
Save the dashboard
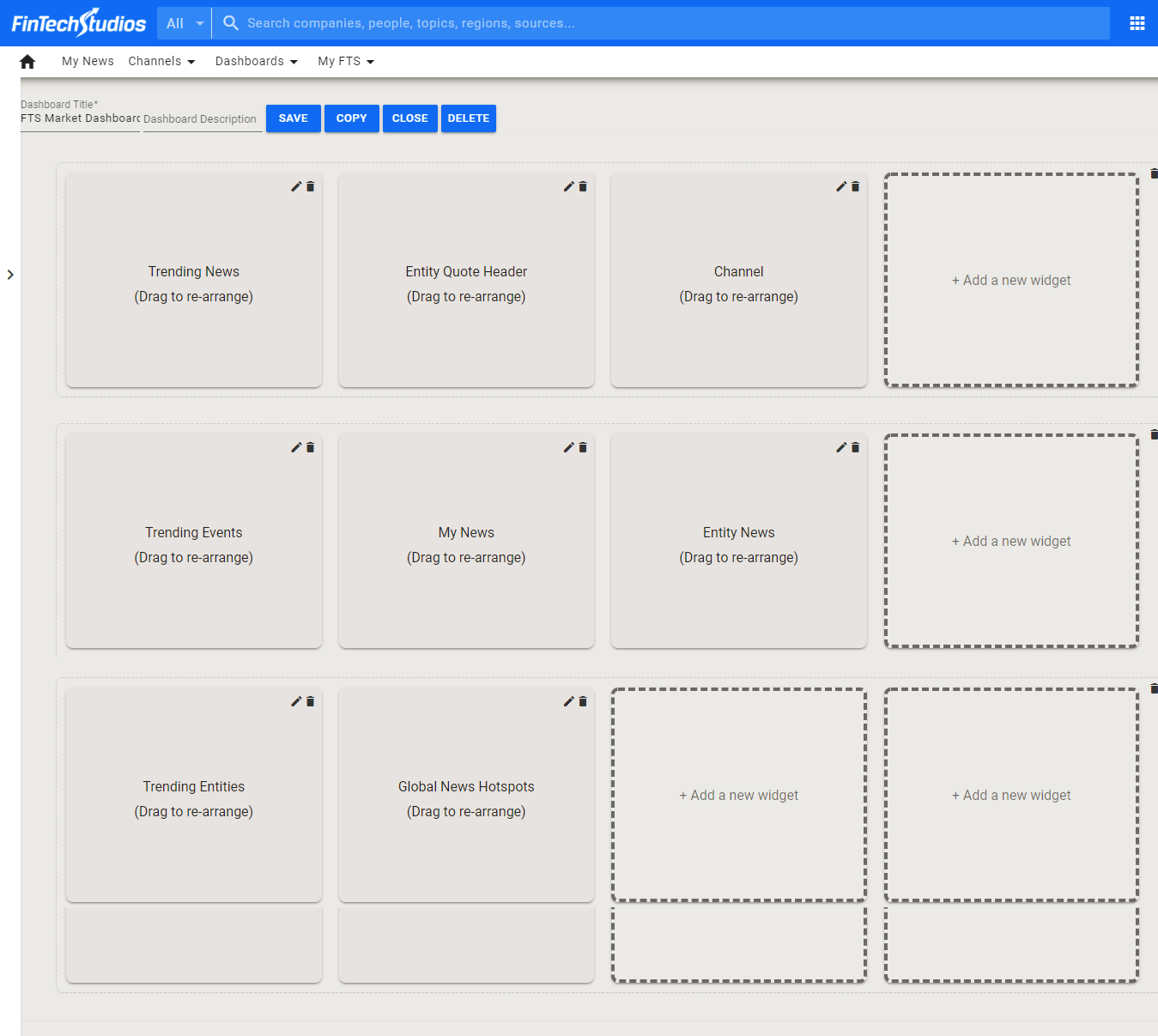click(294, 118)
